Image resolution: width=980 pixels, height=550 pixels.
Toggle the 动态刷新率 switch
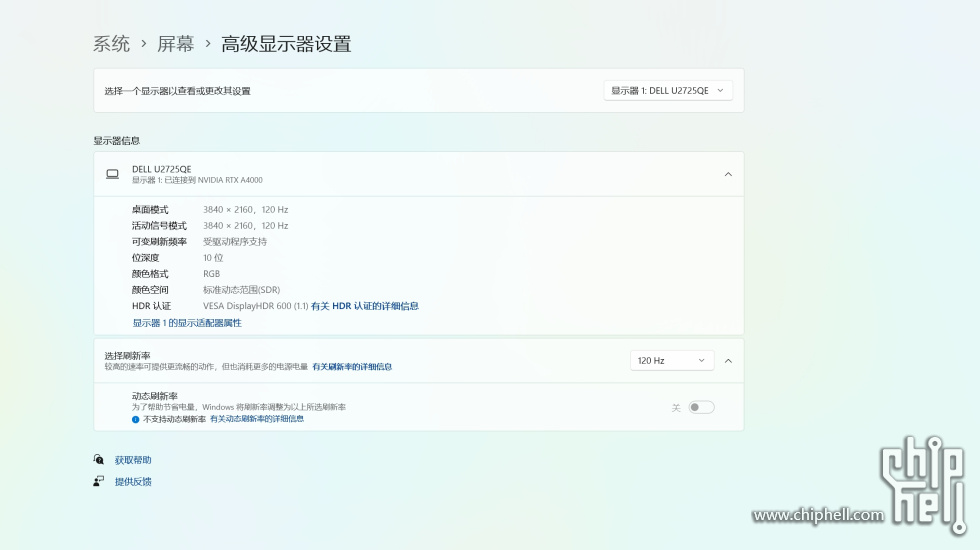pyautogui.click(x=701, y=408)
